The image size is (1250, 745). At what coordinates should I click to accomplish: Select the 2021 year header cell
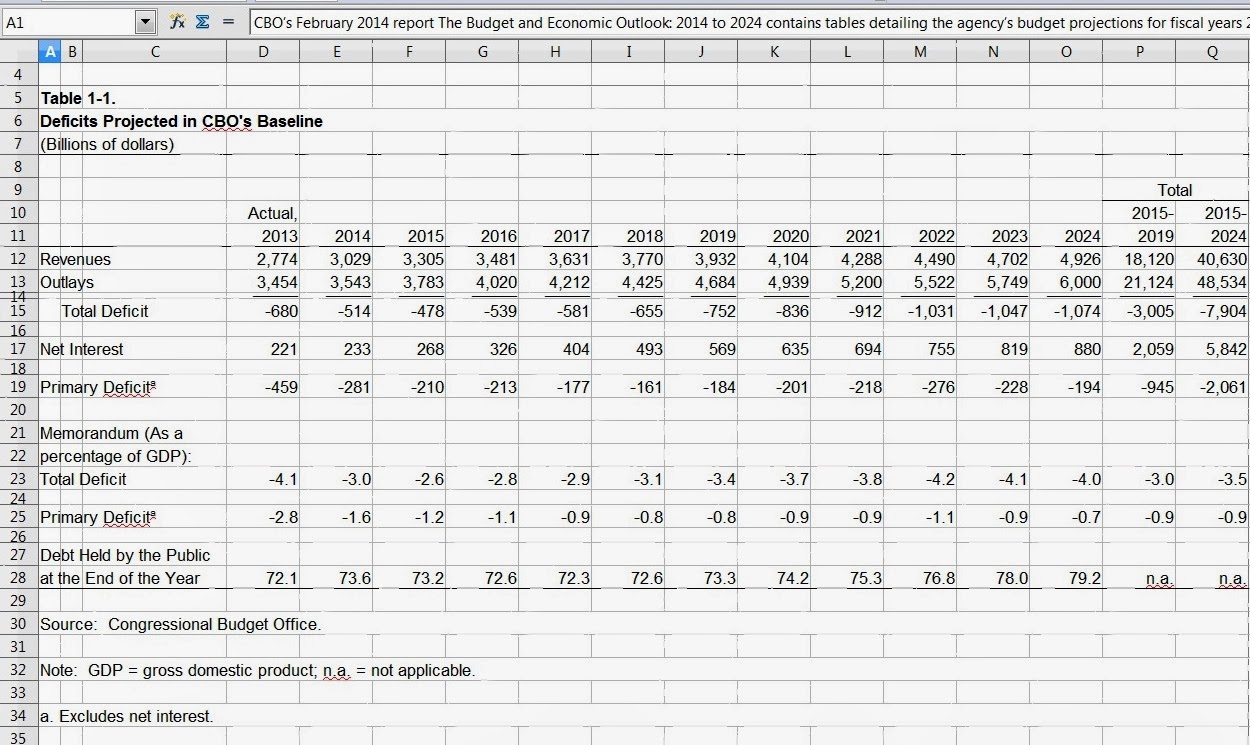863,236
